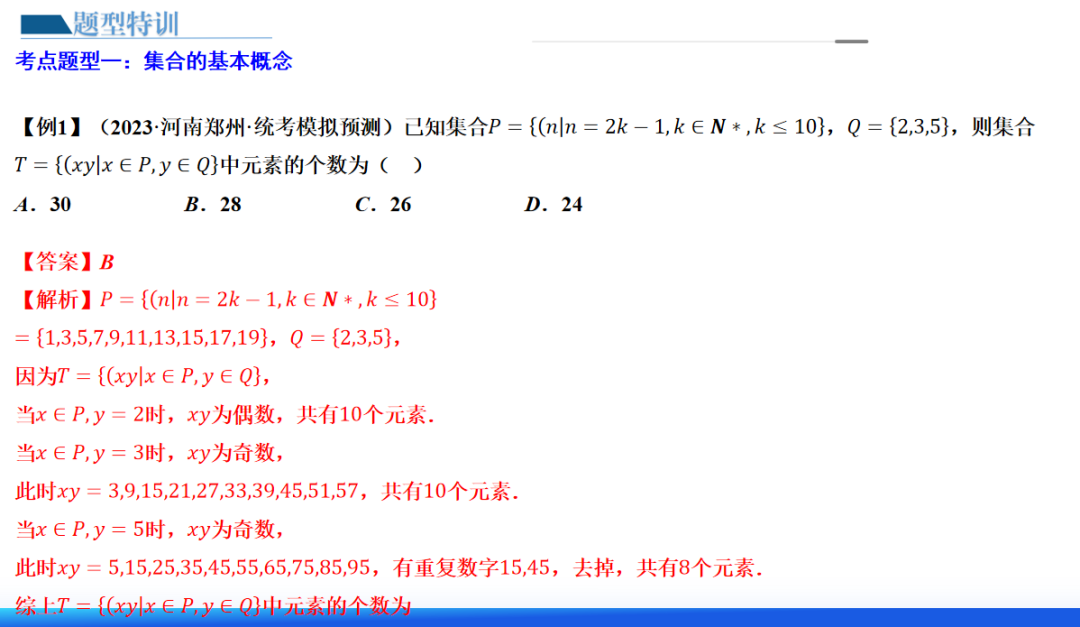The width and height of the screenshot is (1080, 627).
Task: Click the line "当x ∈ P, y = 3时，xy为奇数"
Action: (150, 453)
